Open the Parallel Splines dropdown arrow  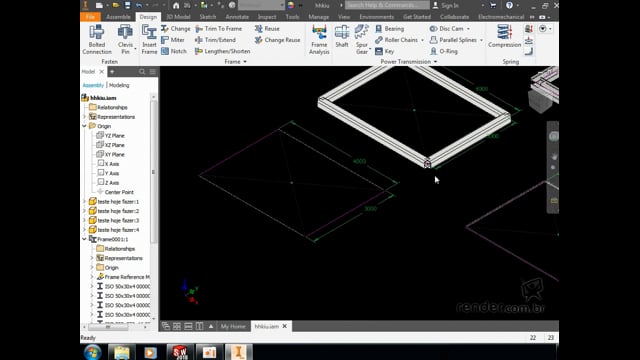tap(481, 40)
